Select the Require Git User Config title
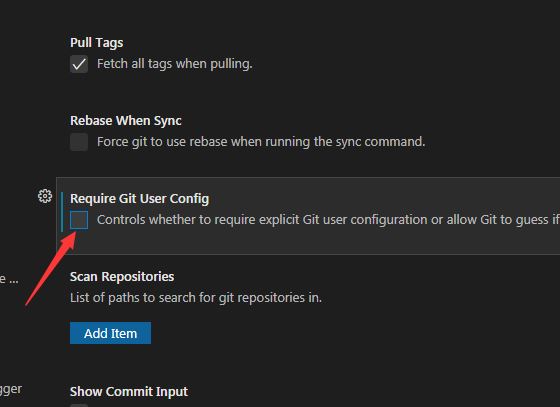 click(x=140, y=199)
